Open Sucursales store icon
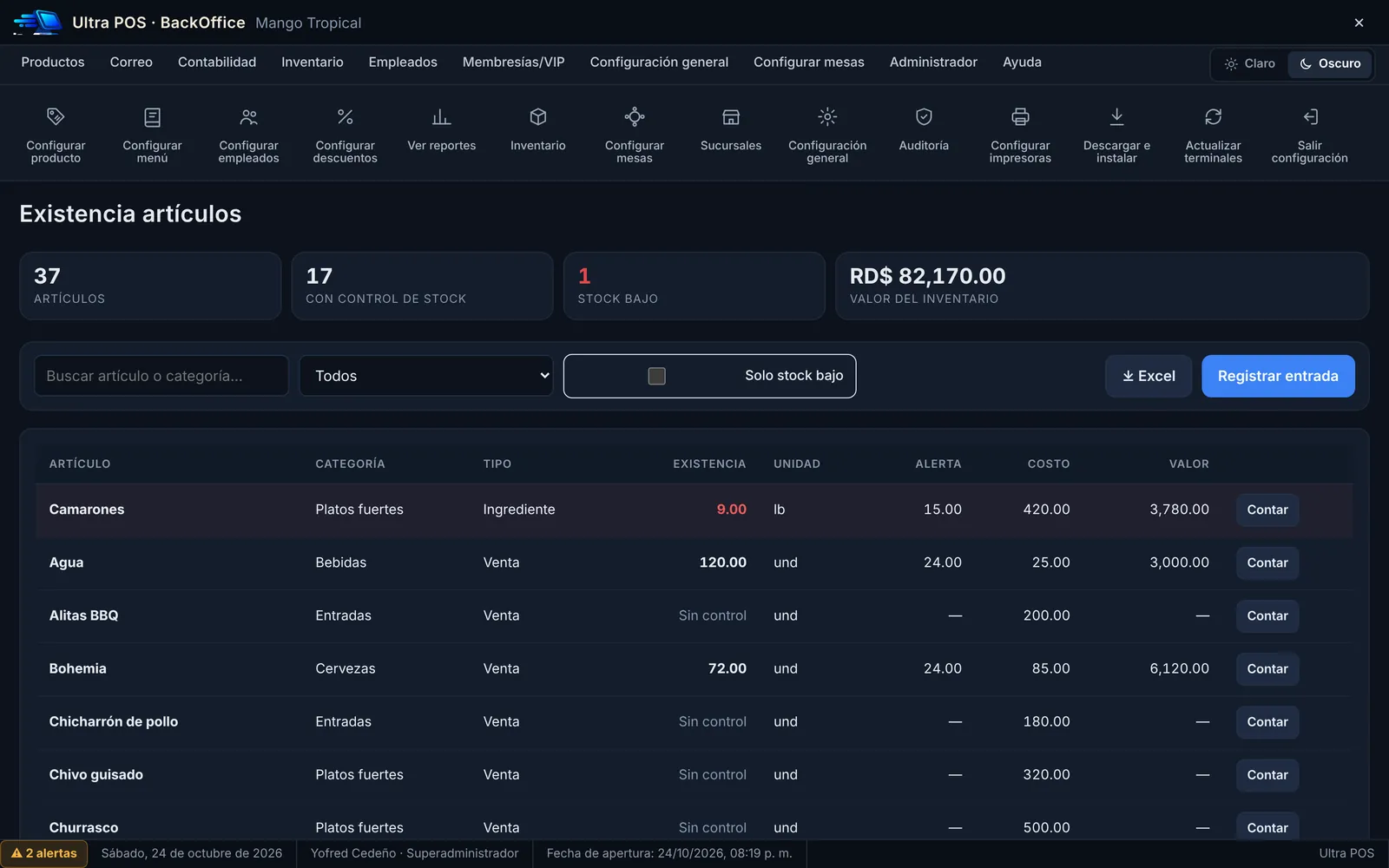The height and width of the screenshot is (868, 1389). (731, 117)
